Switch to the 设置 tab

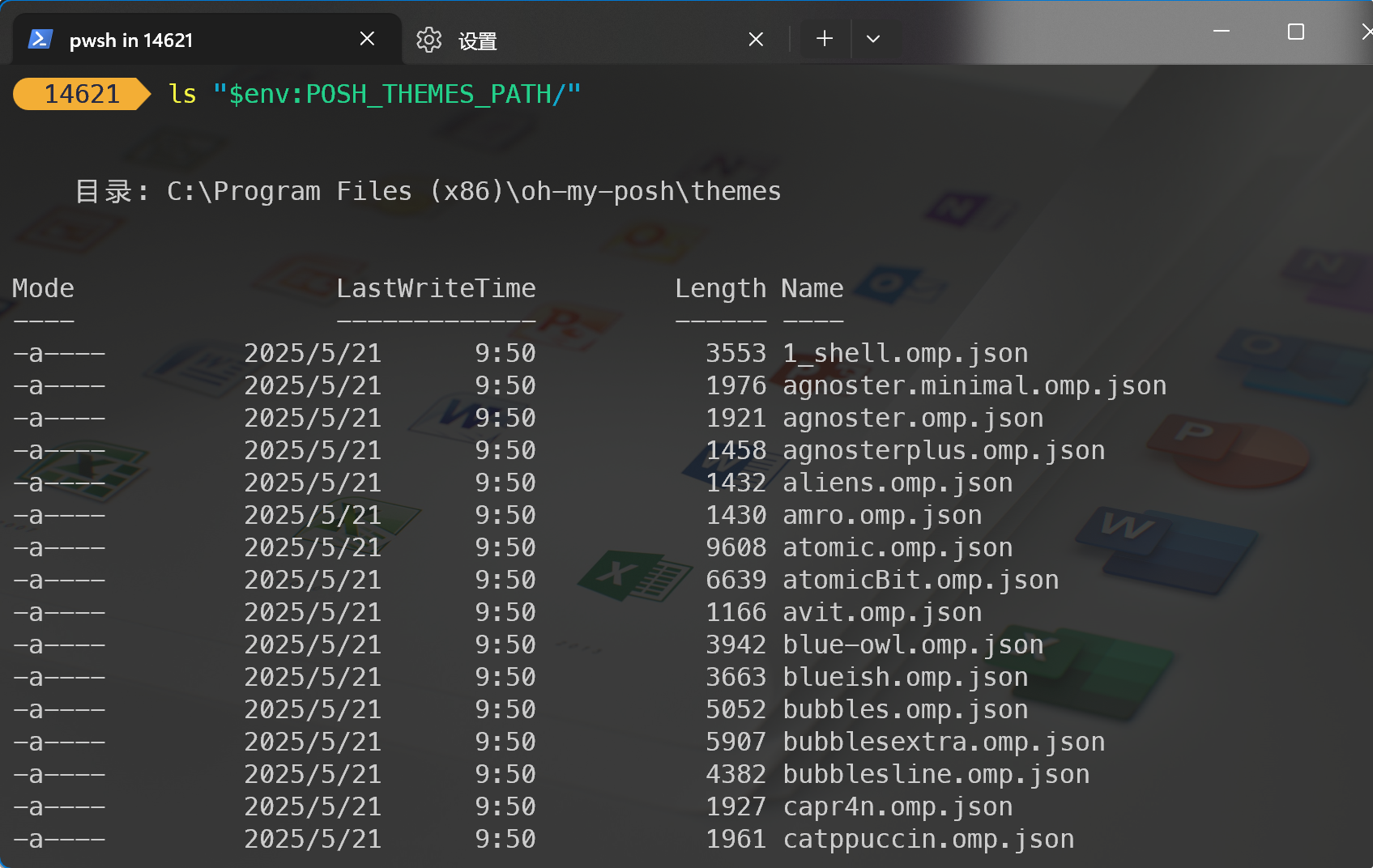click(478, 41)
